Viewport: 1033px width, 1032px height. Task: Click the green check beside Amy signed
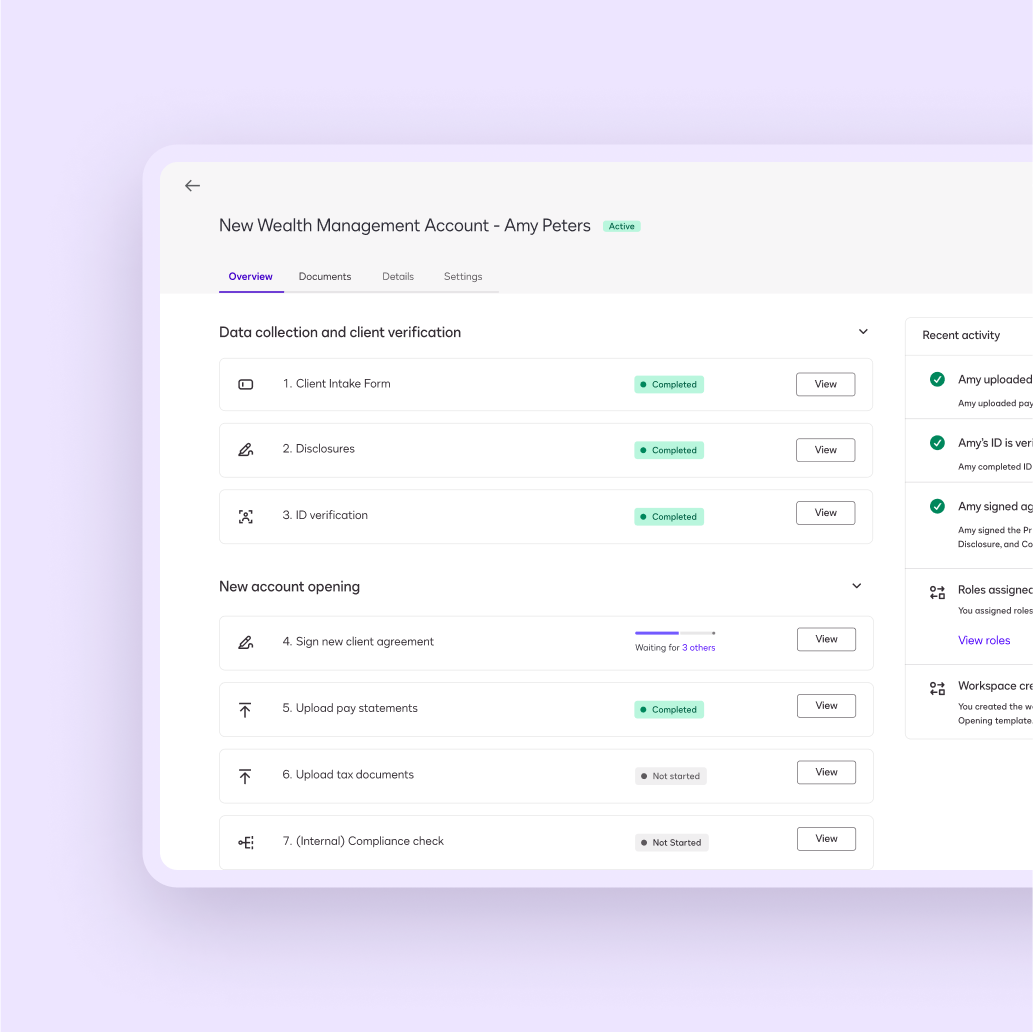click(x=937, y=506)
